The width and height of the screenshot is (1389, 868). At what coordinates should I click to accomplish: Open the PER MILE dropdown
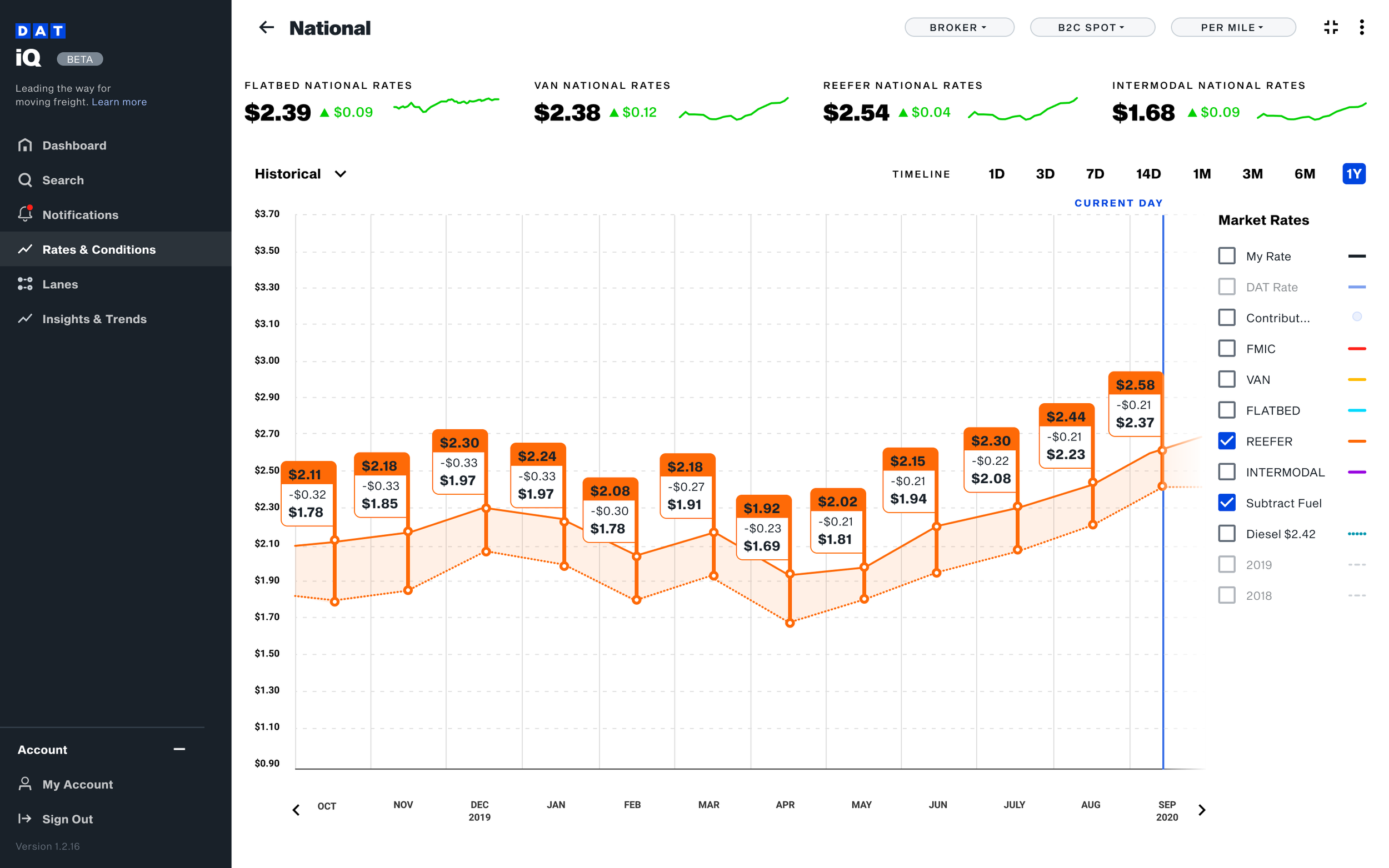point(1233,27)
